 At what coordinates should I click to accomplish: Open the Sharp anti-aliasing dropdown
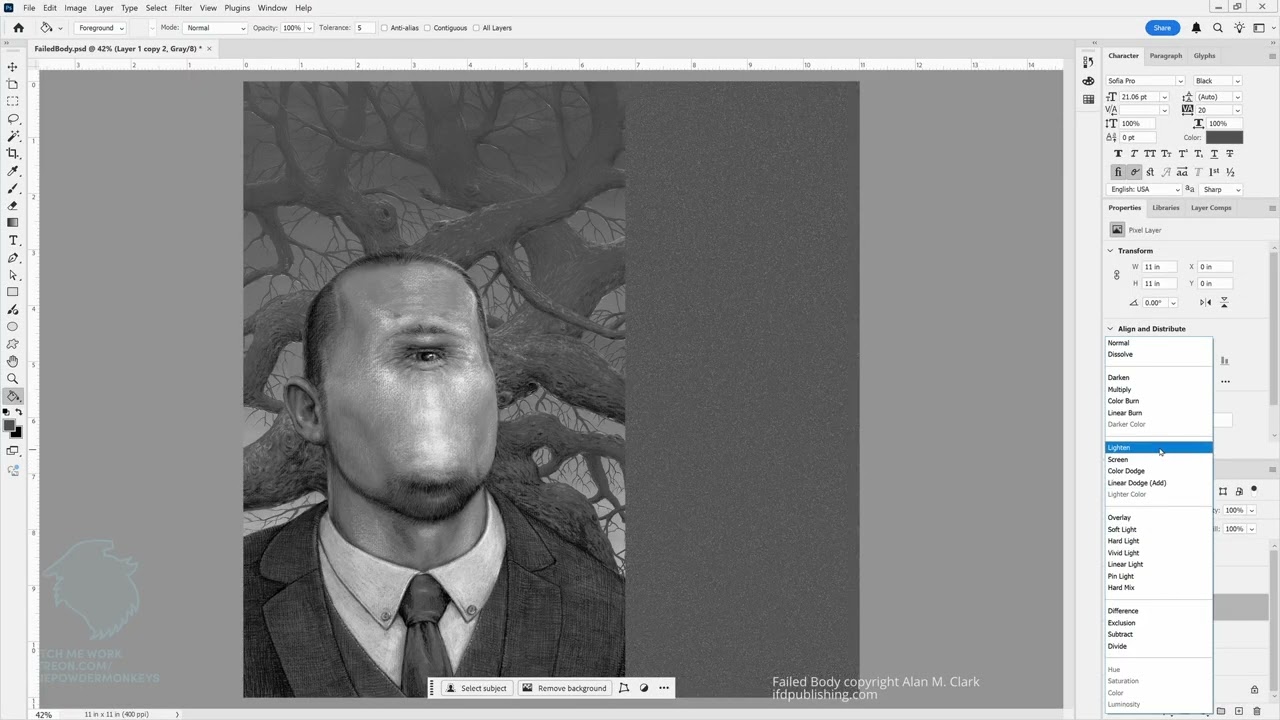[1222, 189]
